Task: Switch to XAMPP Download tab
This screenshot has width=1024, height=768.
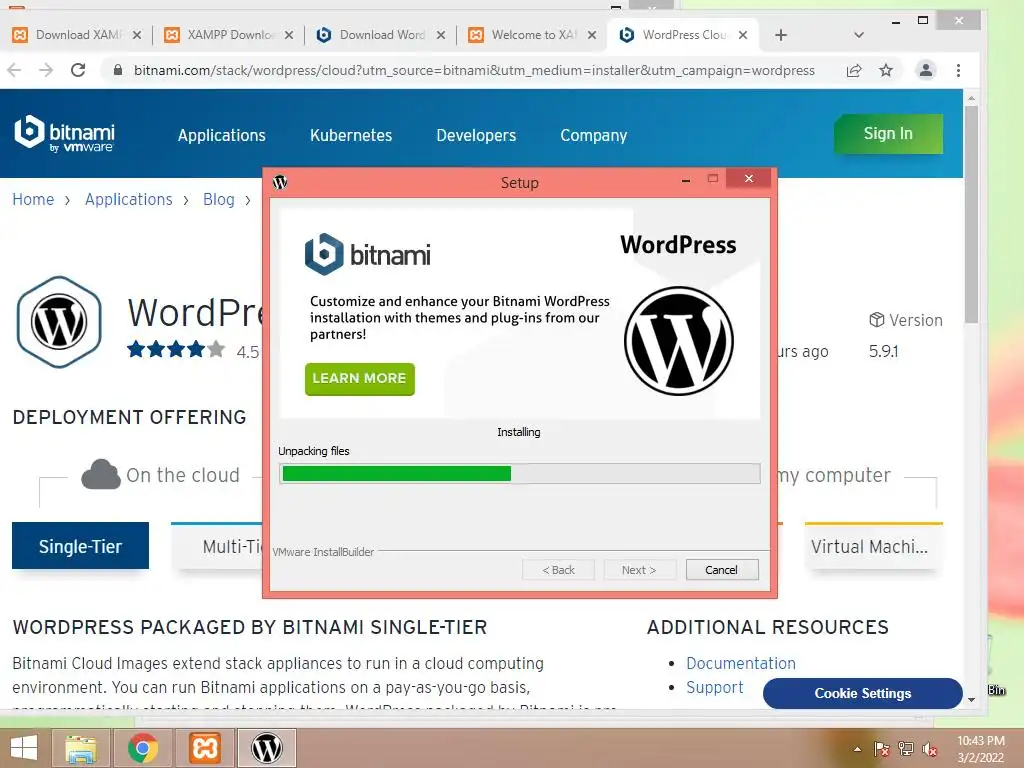Action: click(229, 35)
